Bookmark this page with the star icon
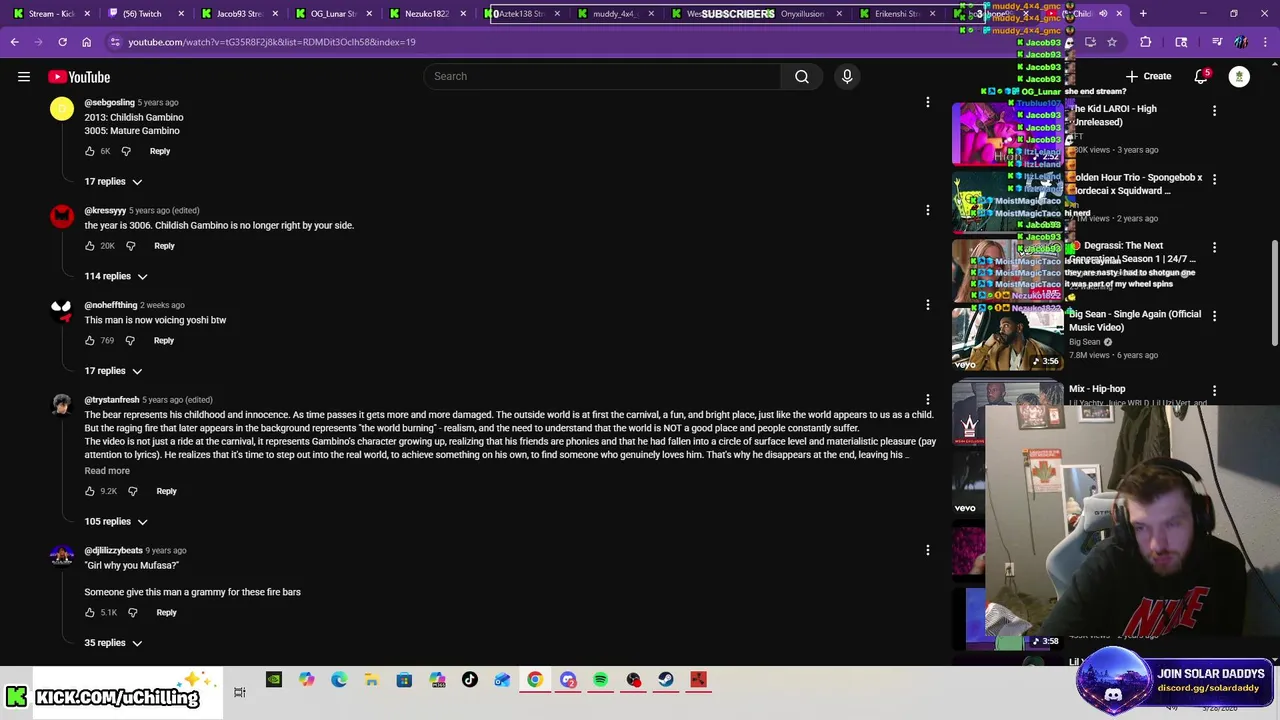The height and width of the screenshot is (720, 1280). 1111,42
